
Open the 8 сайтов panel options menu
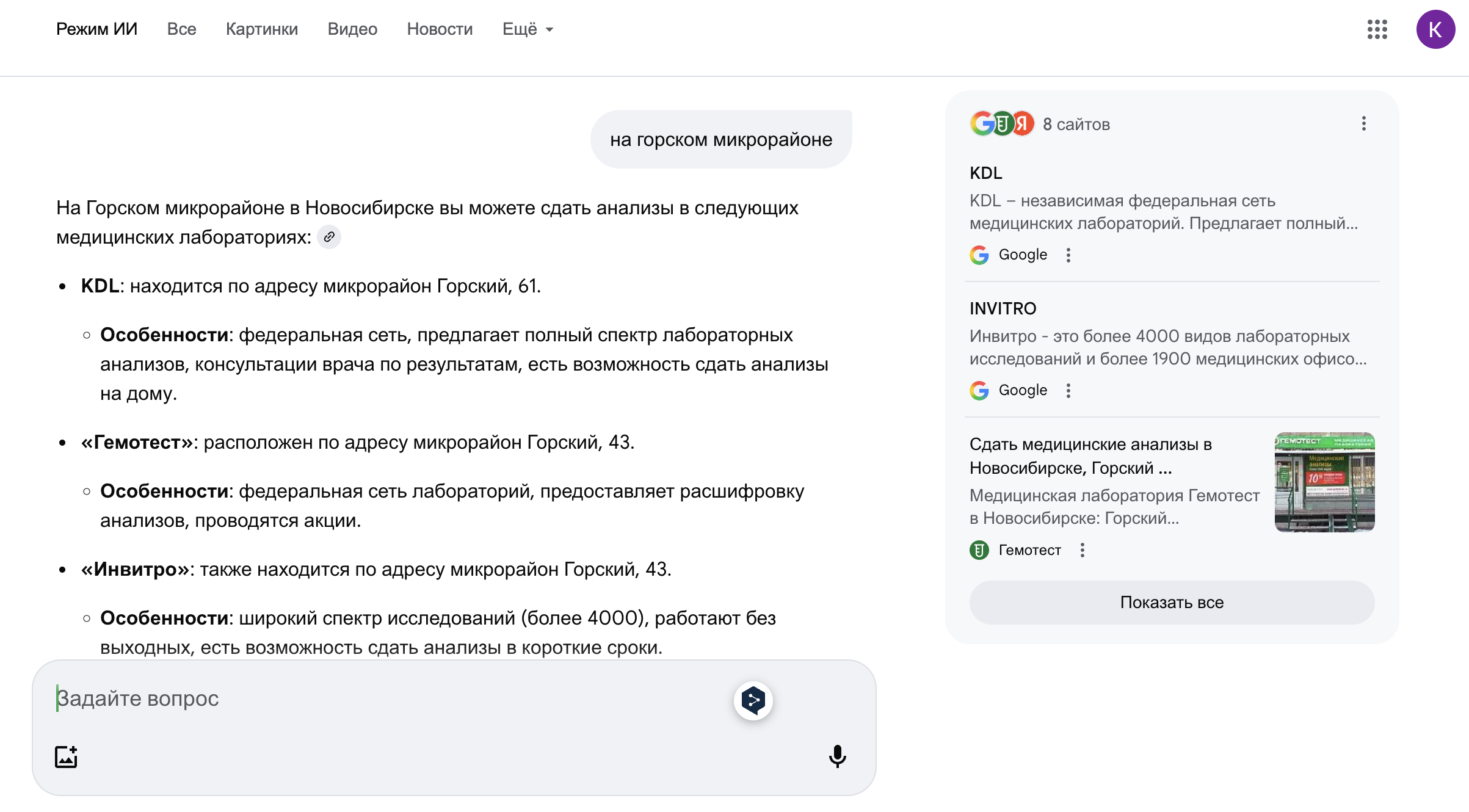pyautogui.click(x=1363, y=124)
